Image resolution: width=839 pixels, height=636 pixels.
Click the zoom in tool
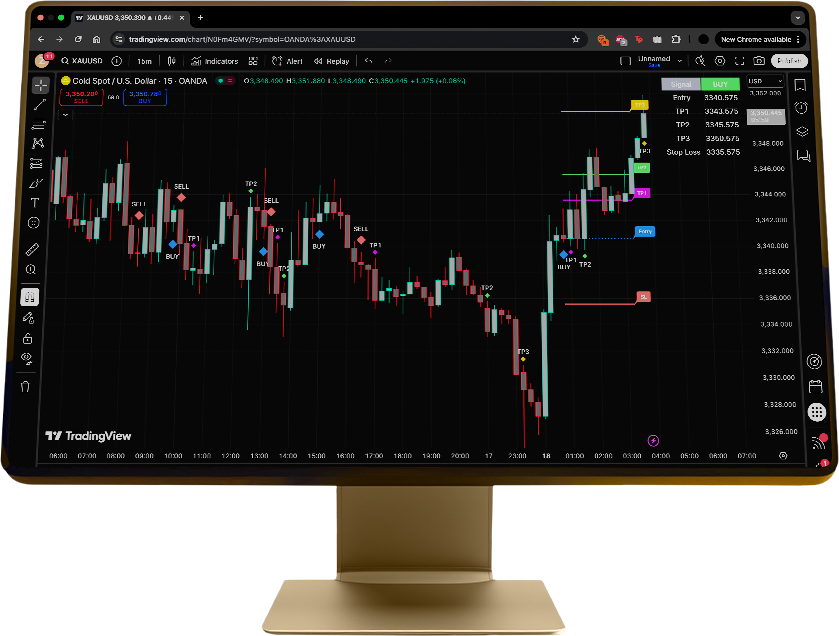31,270
